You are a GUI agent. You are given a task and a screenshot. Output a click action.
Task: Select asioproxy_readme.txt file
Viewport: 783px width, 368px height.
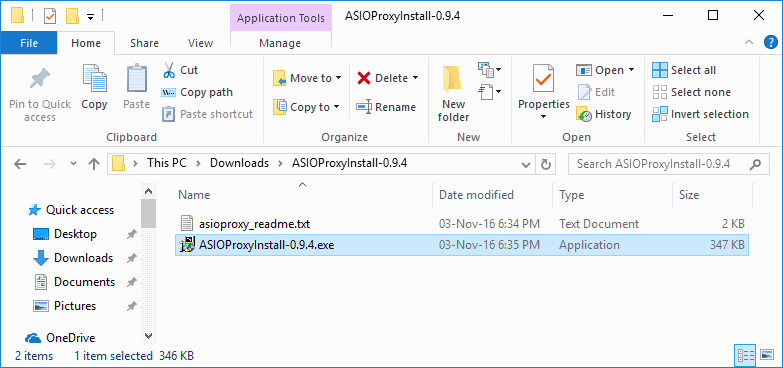462,224
